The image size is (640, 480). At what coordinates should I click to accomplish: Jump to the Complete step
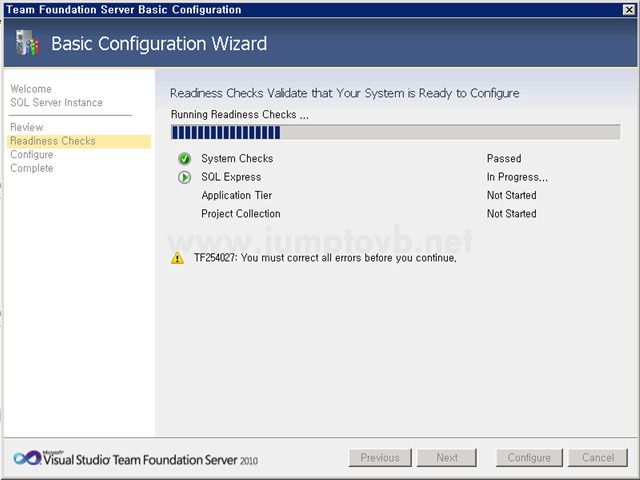pyautogui.click(x=32, y=168)
